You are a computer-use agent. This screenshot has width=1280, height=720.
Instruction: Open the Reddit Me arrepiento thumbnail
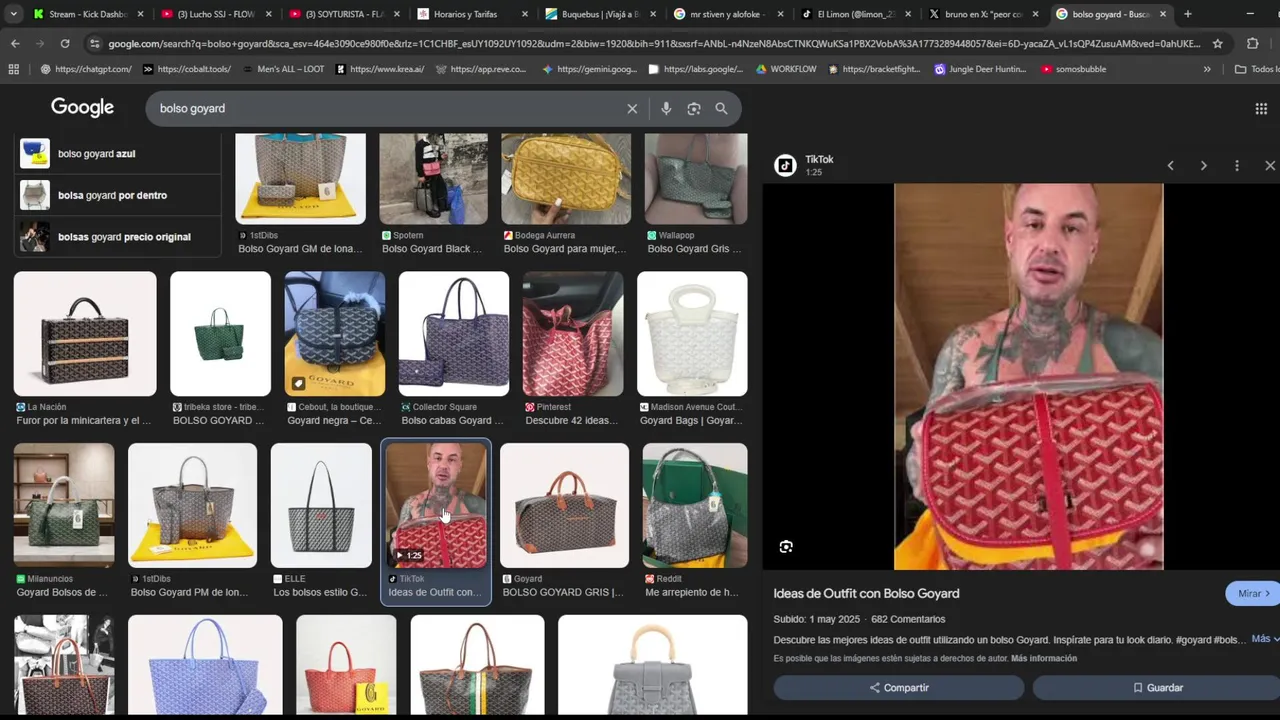[x=694, y=505]
